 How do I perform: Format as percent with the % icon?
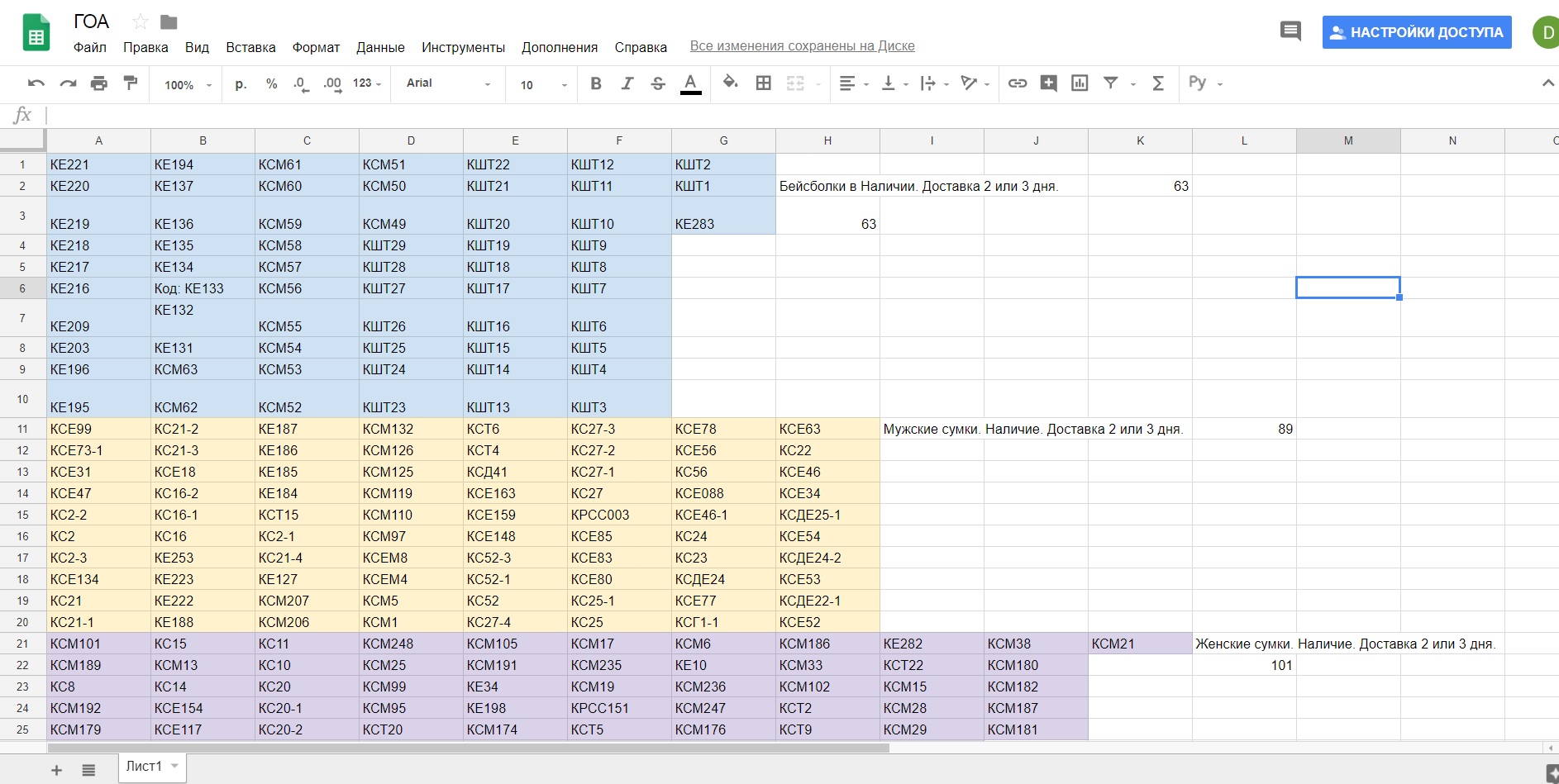pyautogui.click(x=271, y=83)
